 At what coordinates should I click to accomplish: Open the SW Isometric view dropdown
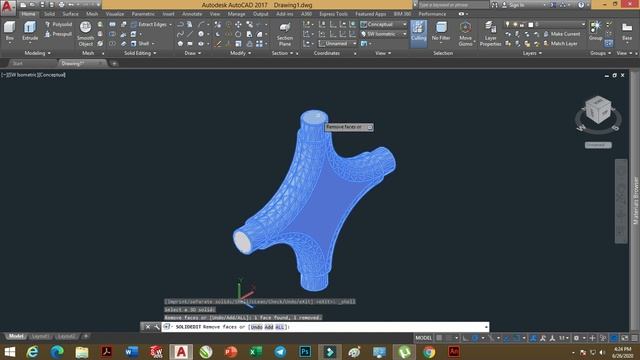tap(384, 34)
